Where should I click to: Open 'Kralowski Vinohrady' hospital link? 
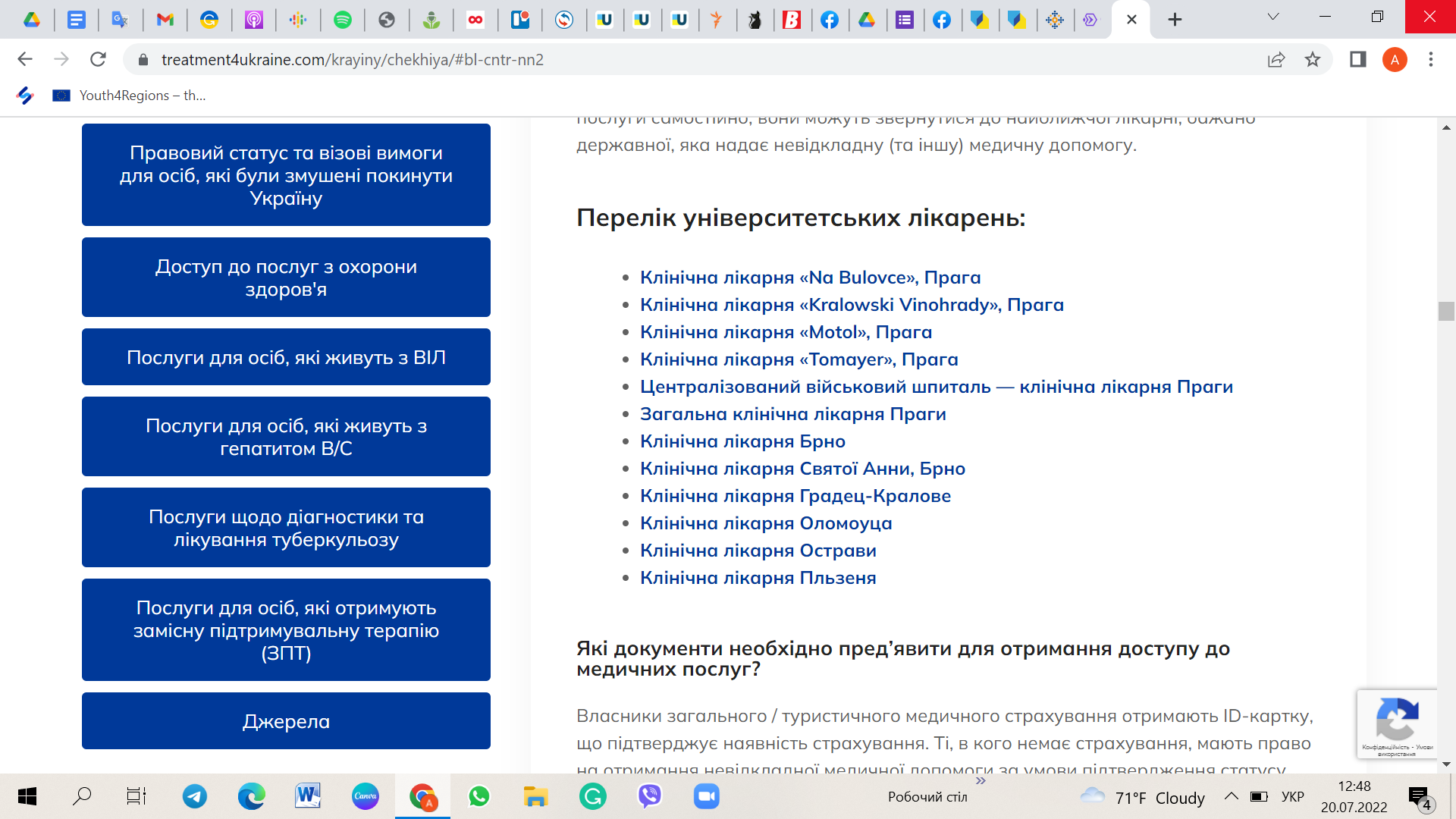click(852, 305)
